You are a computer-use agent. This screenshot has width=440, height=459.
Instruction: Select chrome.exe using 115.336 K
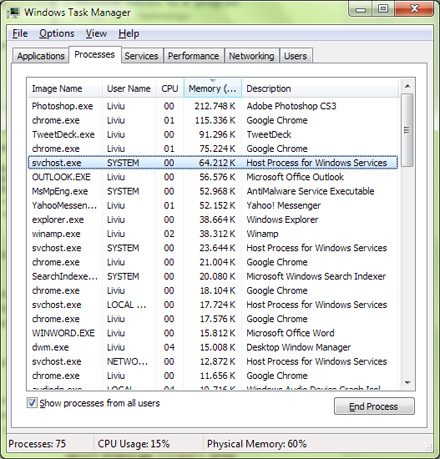pyautogui.click(x=213, y=120)
